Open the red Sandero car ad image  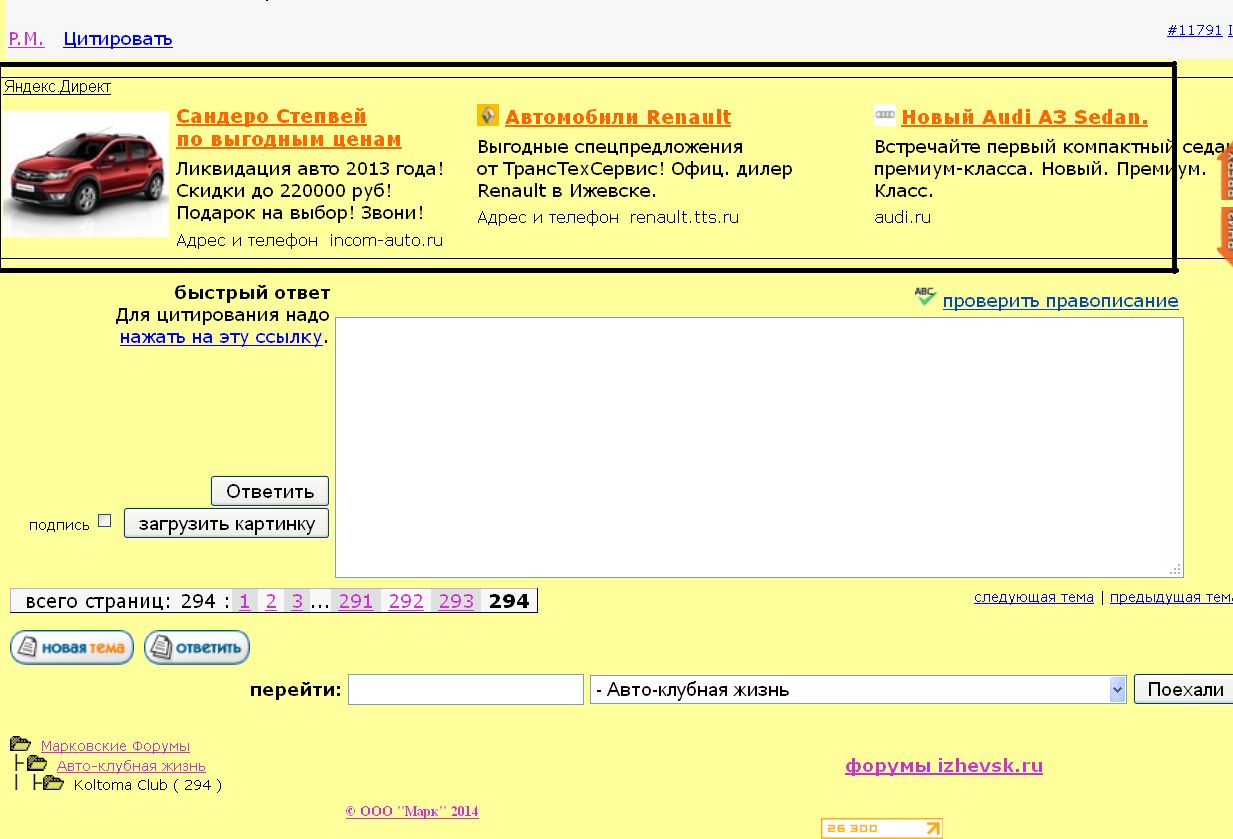tap(86, 174)
